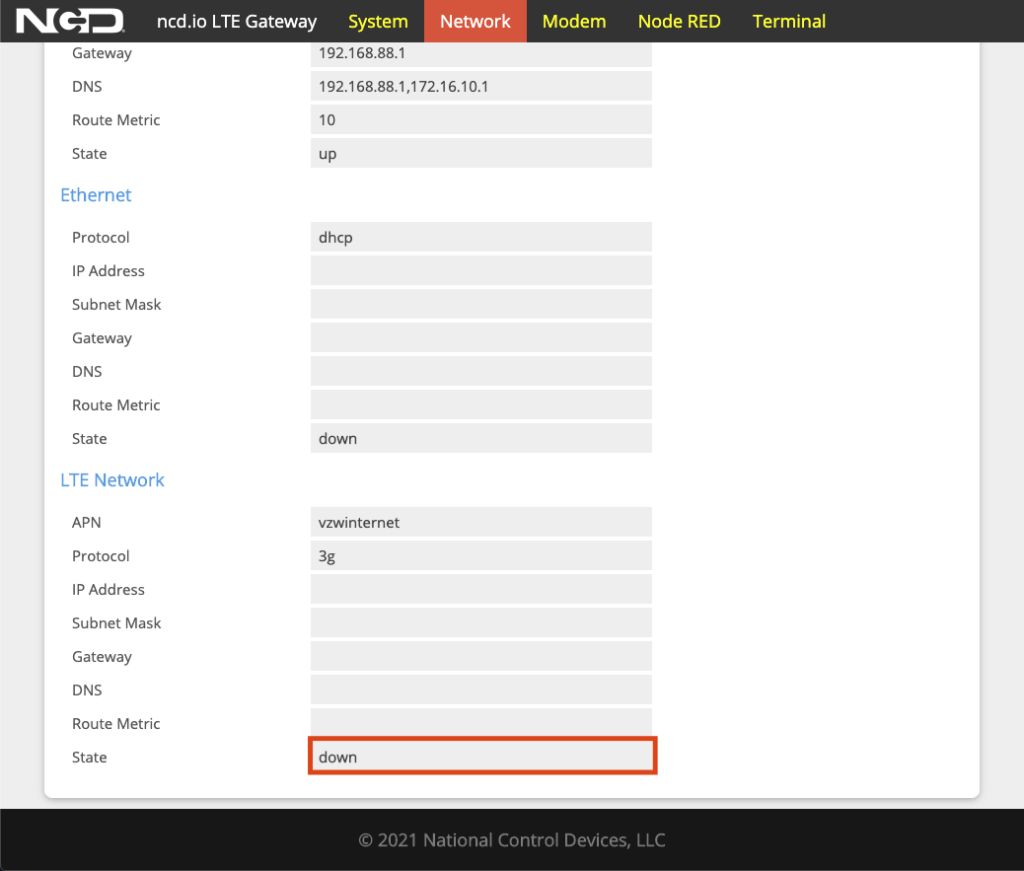
Task: Click the LTE Network section heading
Action: 112,480
